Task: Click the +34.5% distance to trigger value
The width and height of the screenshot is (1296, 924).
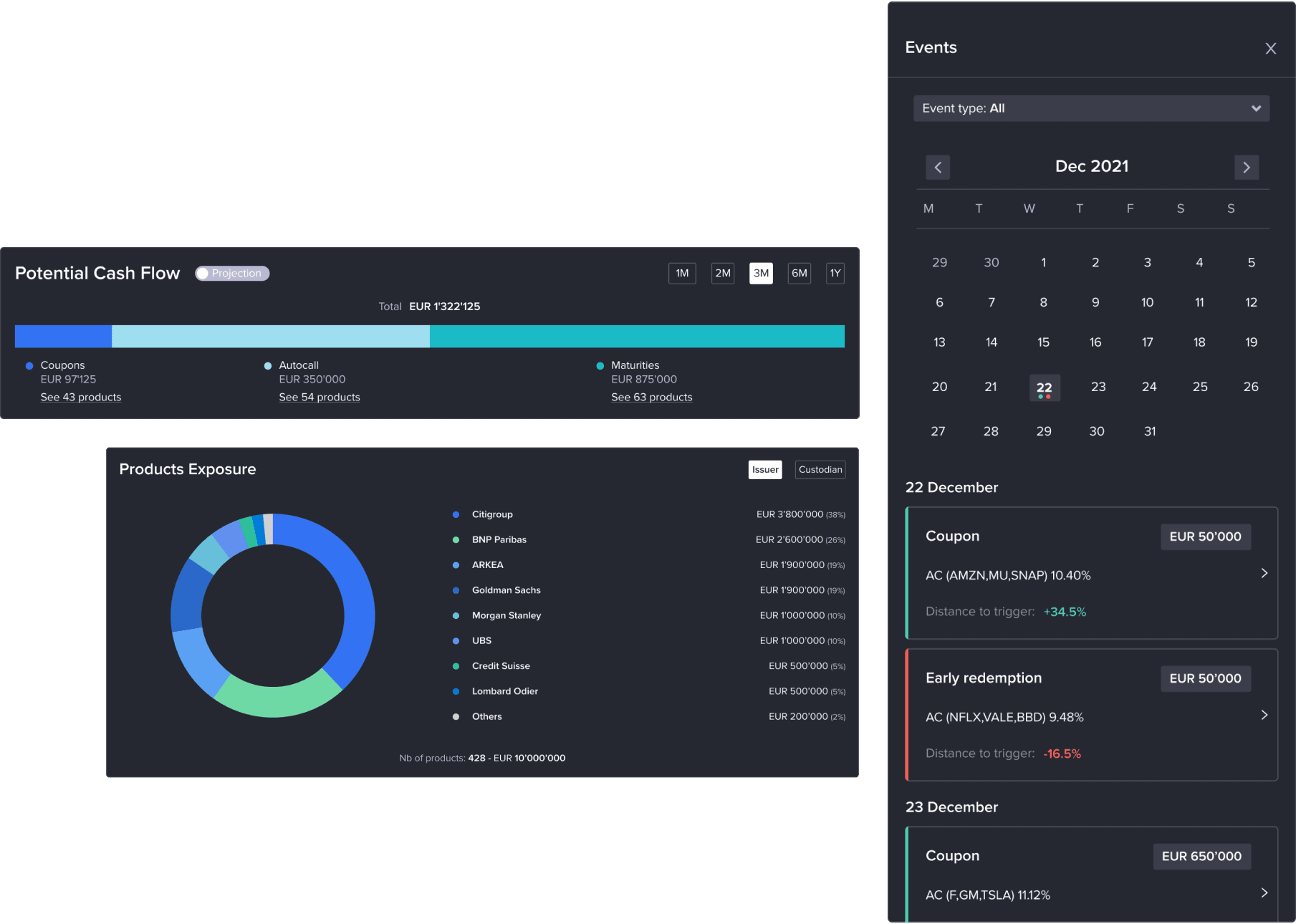Action: (x=1065, y=612)
